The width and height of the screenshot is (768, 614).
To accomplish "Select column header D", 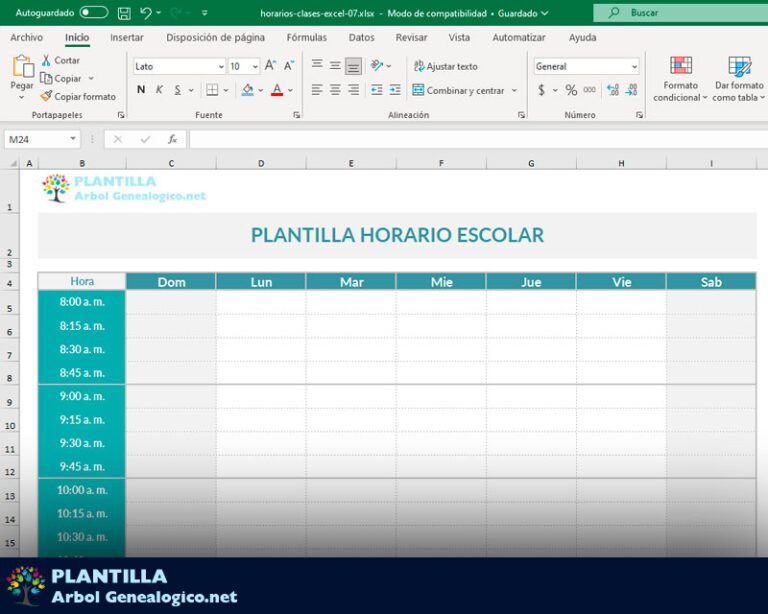I will tap(261, 163).
